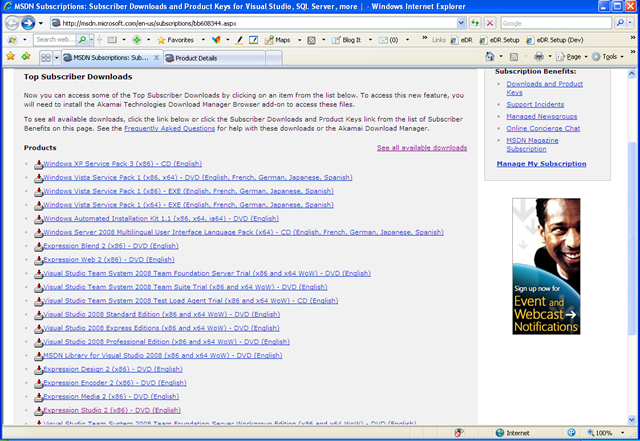Image resolution: width=640 pixels, height=441 pixels.
Task: Open Quick Tabs grid icon
Action: (x=46, y=58)
